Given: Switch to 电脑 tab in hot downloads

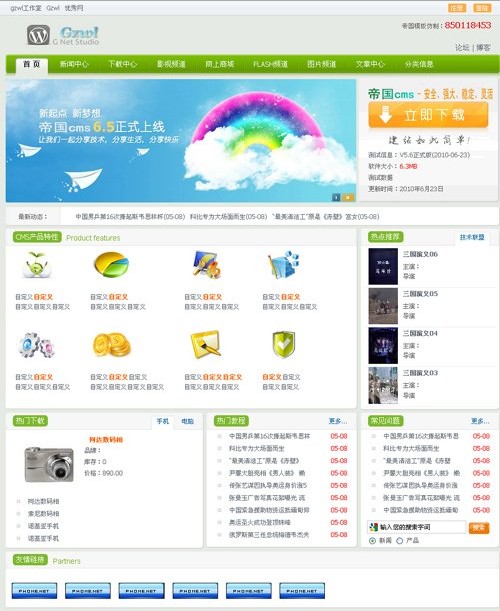Looking at the screenshot, I should coord(187,421).
